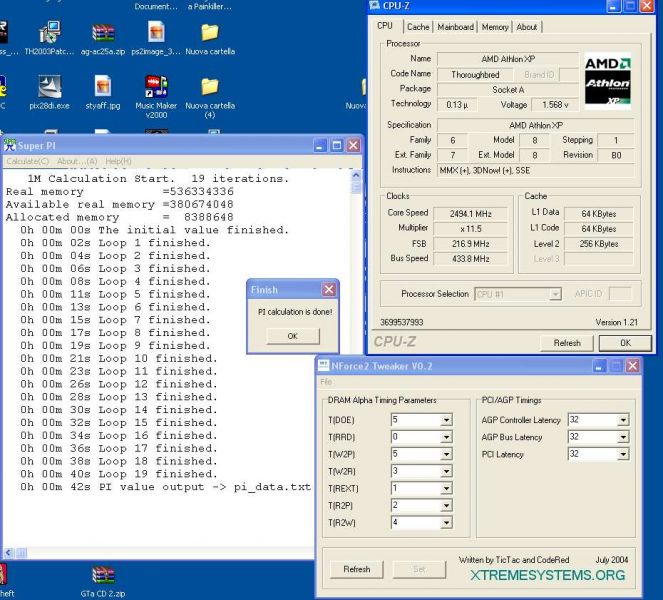The image size is (663, 600).
Task: Click 'PI value output -> pi_data.txt' line
Action: click(165, 487)
